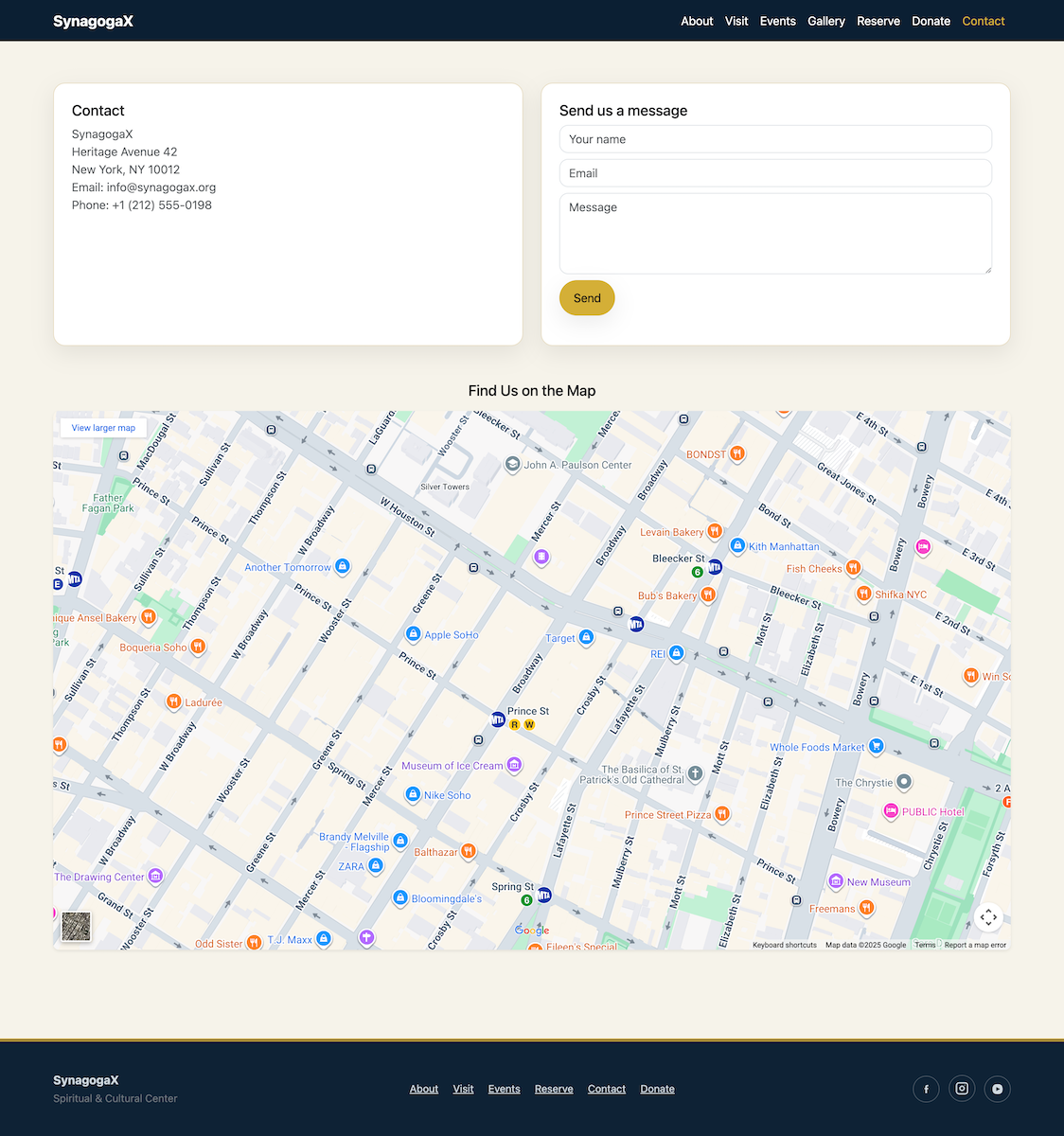Viewport: 1064px width, 1136px height.
Task: Select the Prince St subway station icon
Action: 498,719
